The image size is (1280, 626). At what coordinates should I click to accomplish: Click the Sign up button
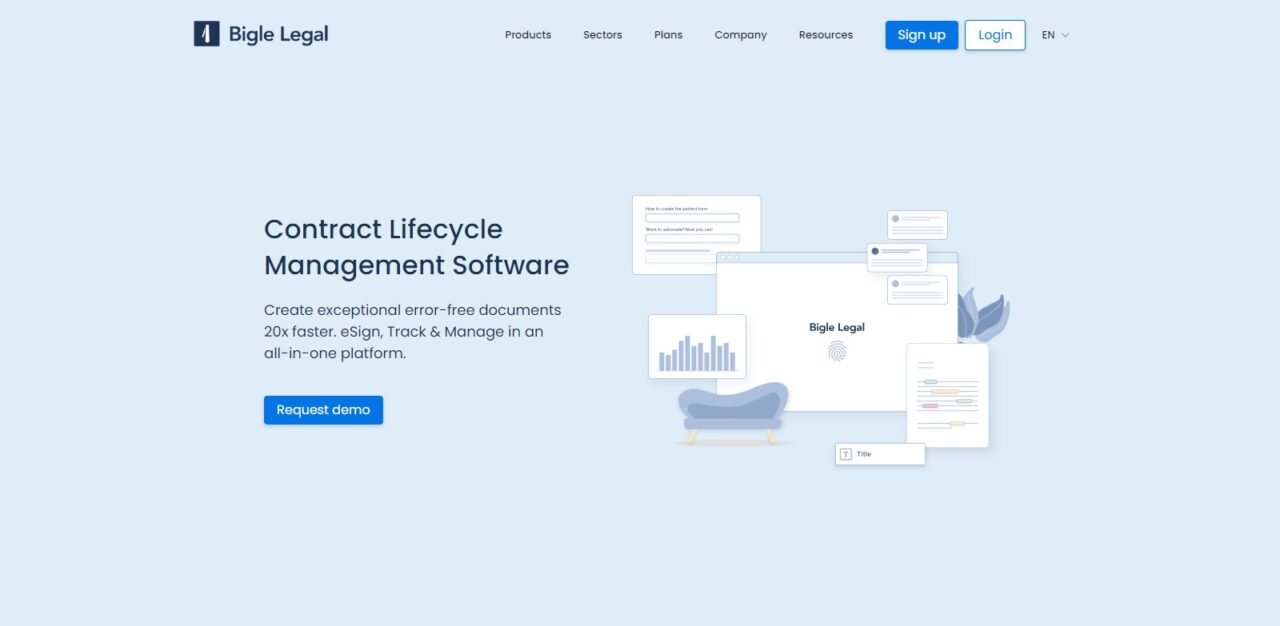click(x=922, y=35)
